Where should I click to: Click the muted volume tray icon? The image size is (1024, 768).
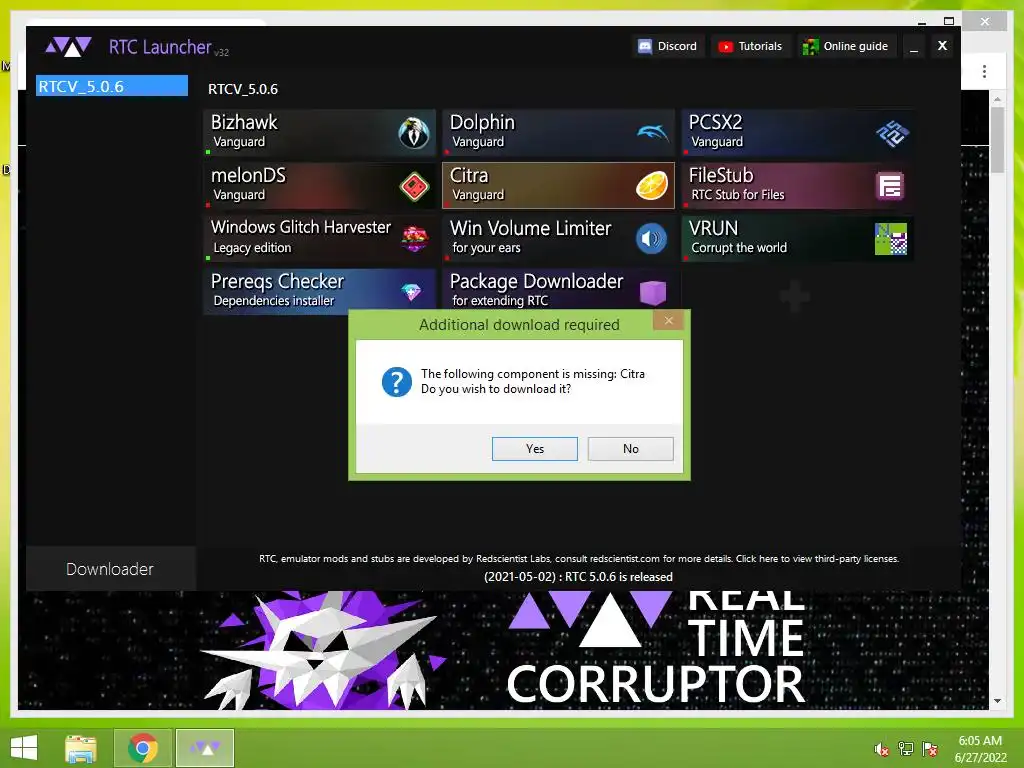pyautogui.click(x=881, y=749)
